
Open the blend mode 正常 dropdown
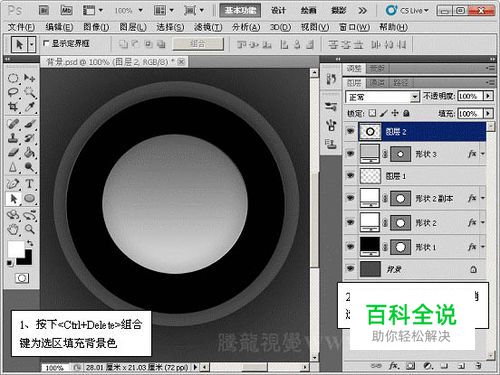(x=382, y=97)
